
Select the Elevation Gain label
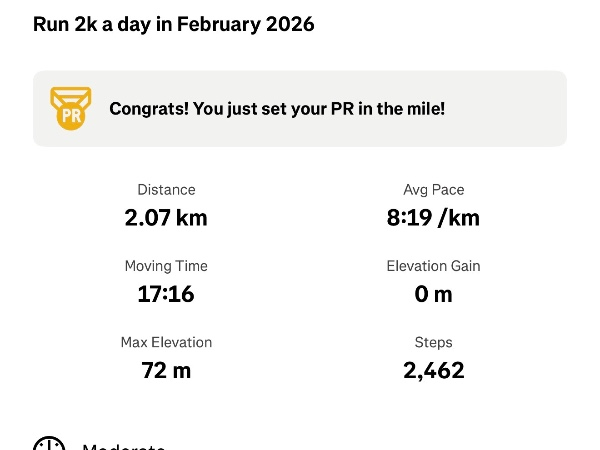click(x=433, y=266)
